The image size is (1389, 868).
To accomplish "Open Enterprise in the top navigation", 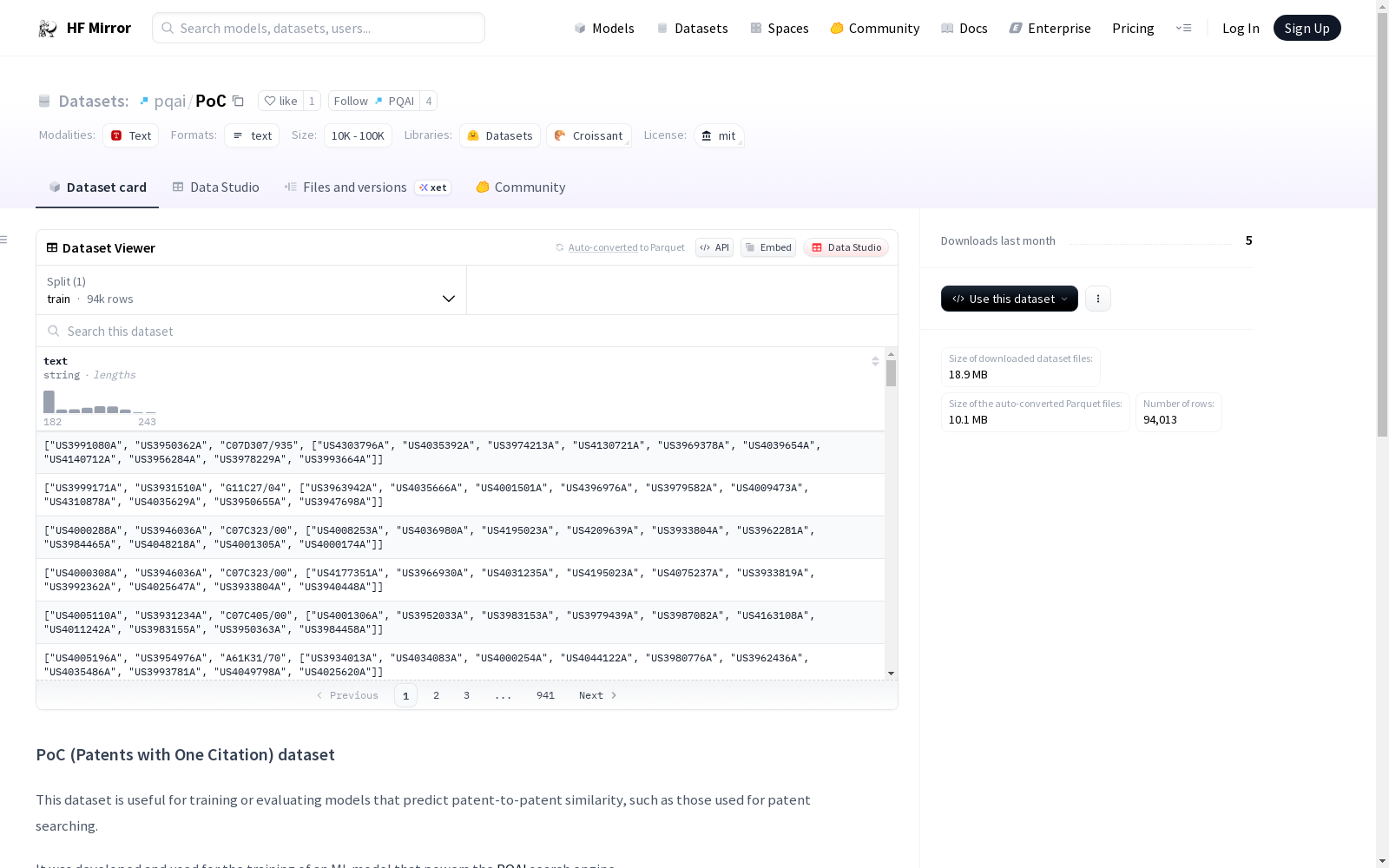I will (1050, 28).
